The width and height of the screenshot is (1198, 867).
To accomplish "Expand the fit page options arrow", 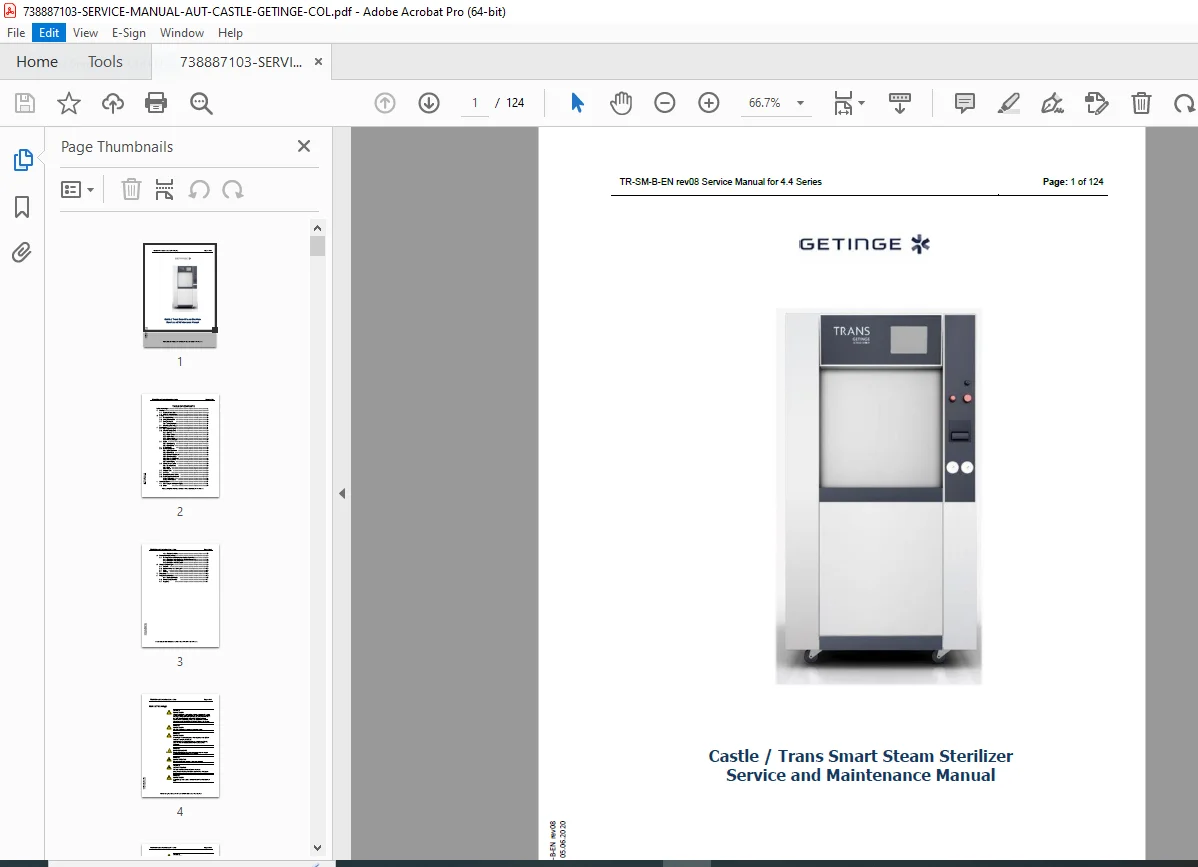I will [861, 102].
